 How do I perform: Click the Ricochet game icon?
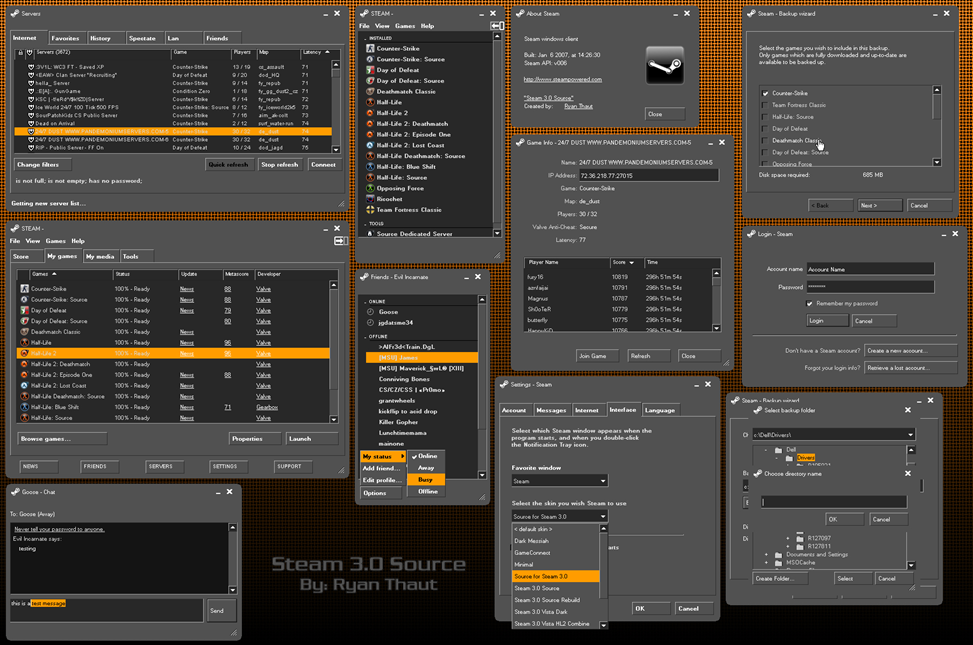pos(370,199)
